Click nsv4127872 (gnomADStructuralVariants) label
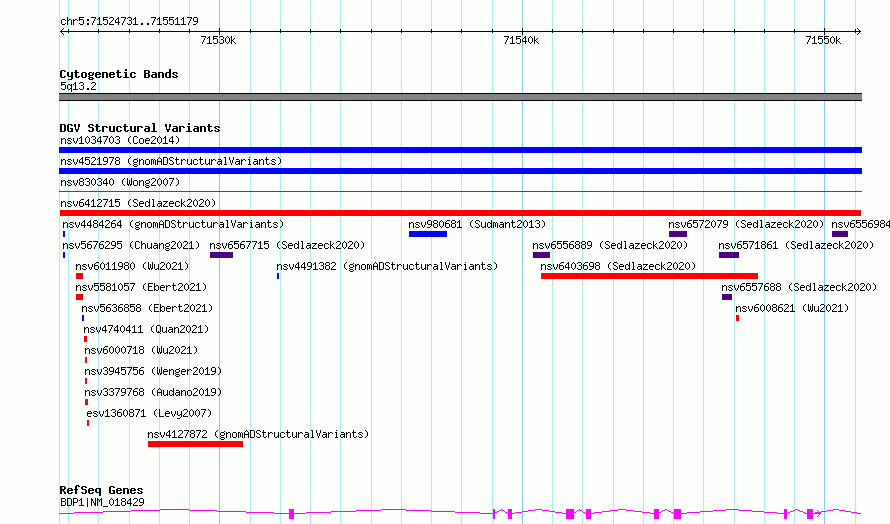Viewport: 890px width, 524px height. (258, 434)
